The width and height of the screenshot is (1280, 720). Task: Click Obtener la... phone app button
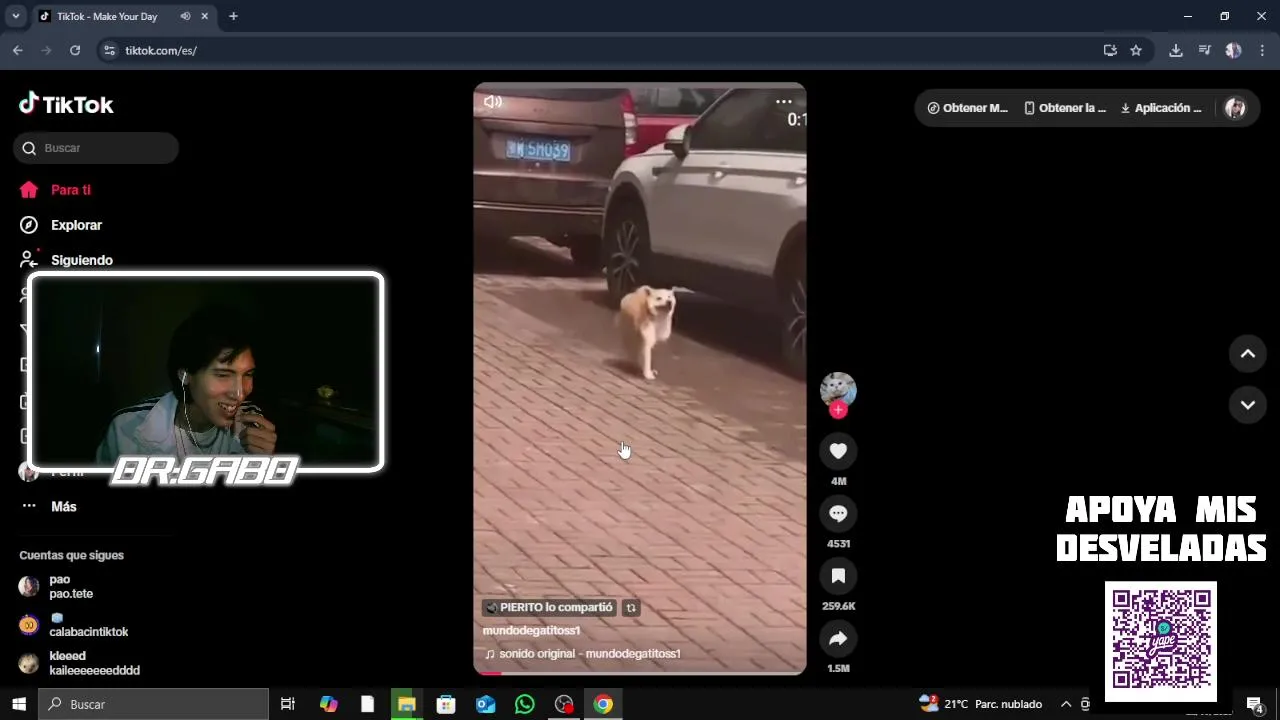click(x=1065, y=108)
